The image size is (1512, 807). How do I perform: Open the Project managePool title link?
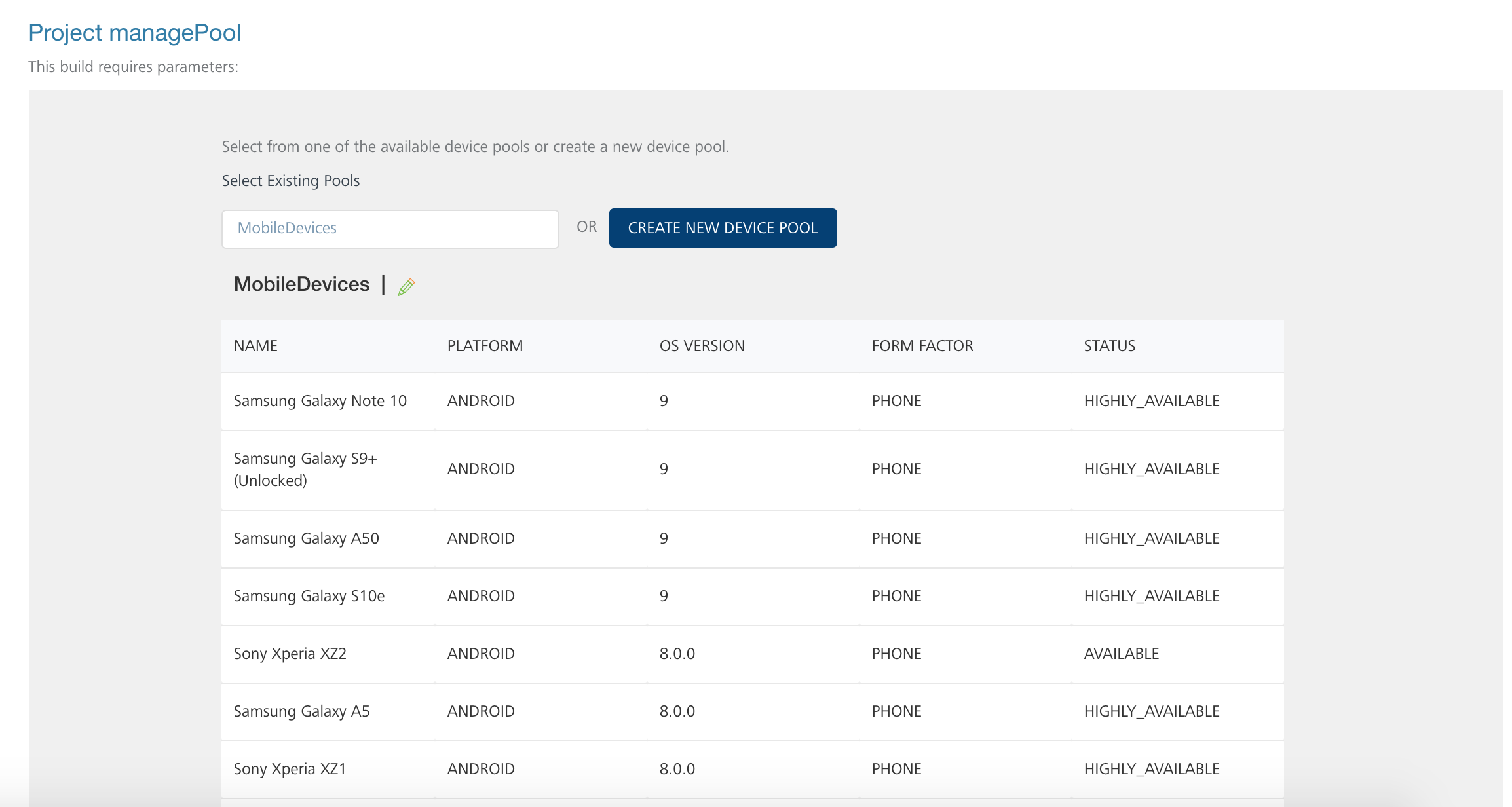click(134, 33)
